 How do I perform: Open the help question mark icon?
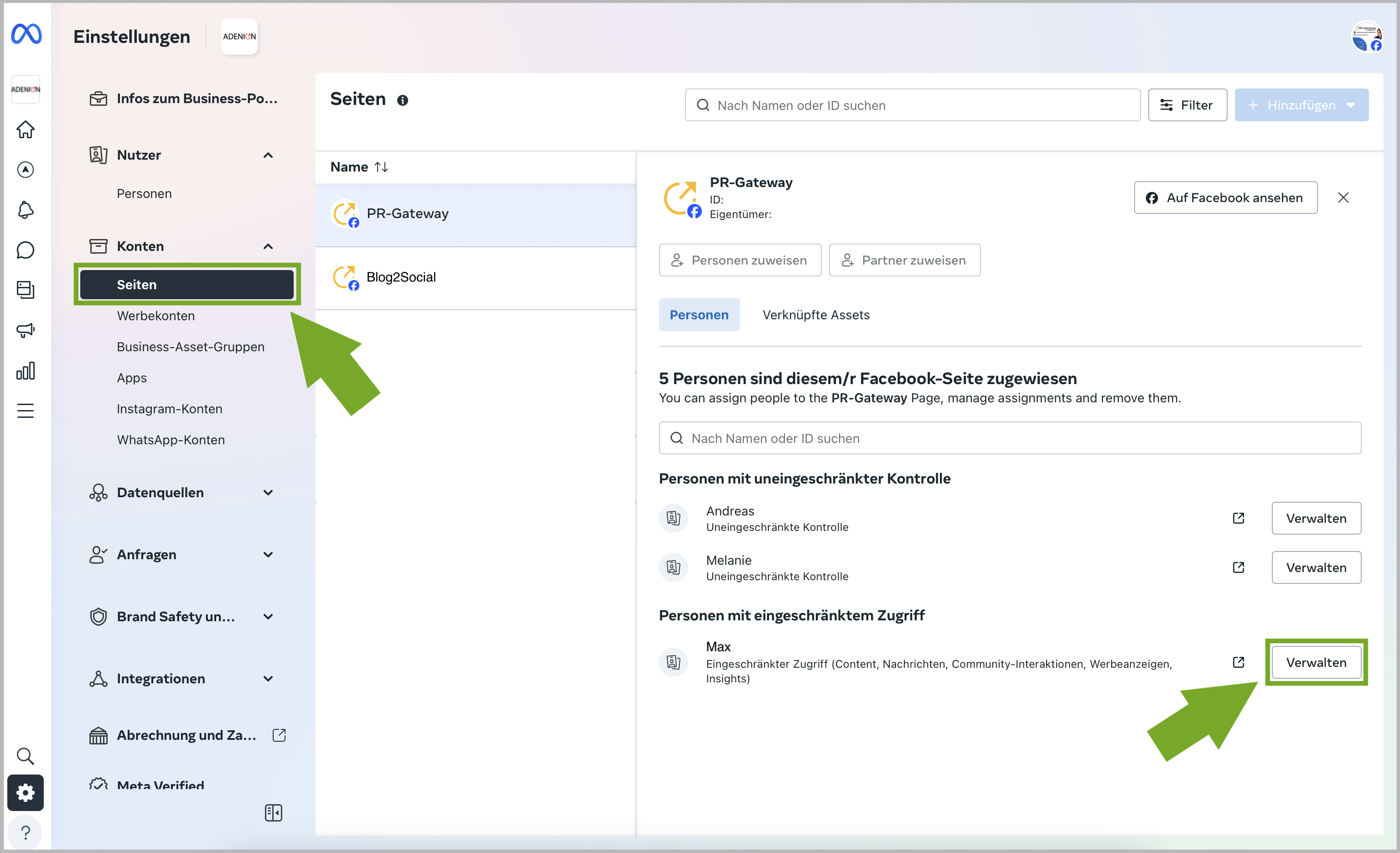pos(26,832)
